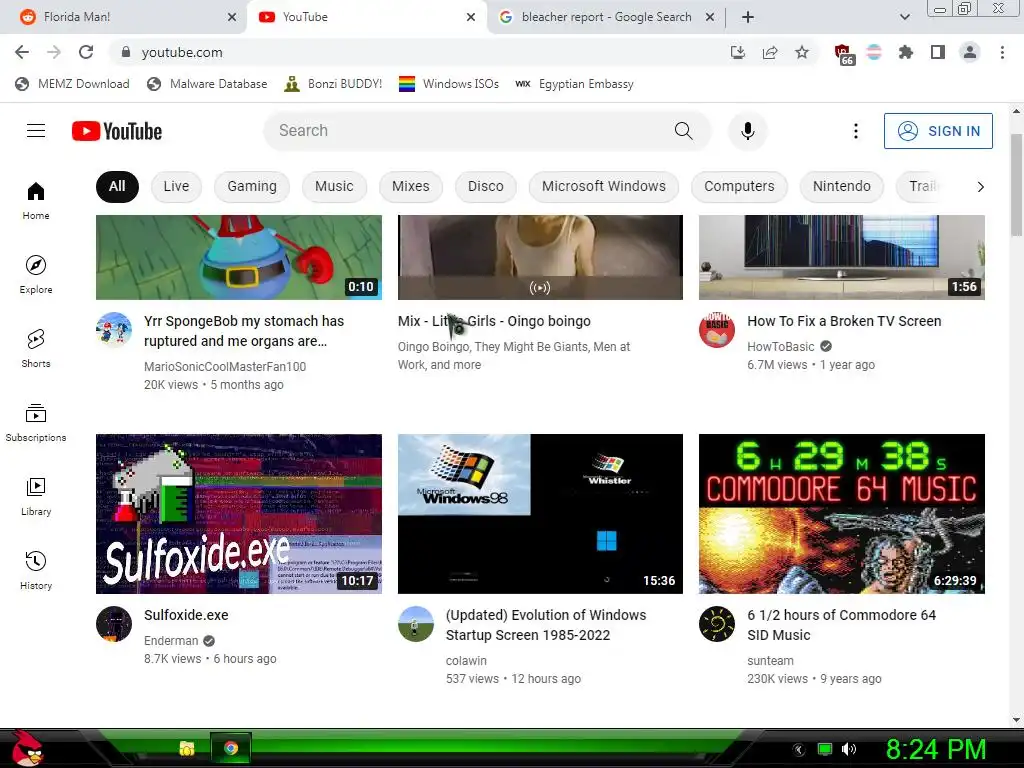
Task: Select the Live filter chip
Action: [176, 186]
